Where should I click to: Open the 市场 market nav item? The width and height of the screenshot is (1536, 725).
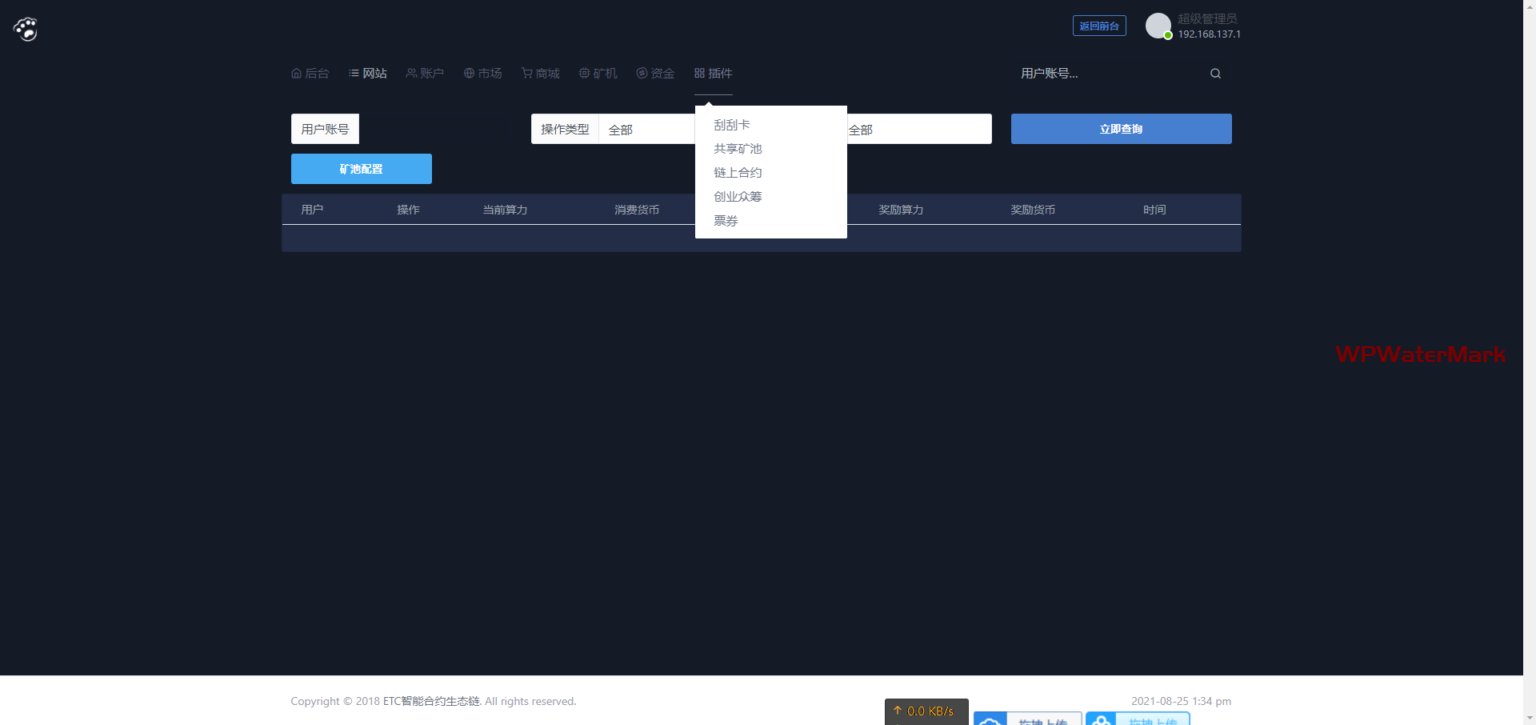(x=483, y=73)
